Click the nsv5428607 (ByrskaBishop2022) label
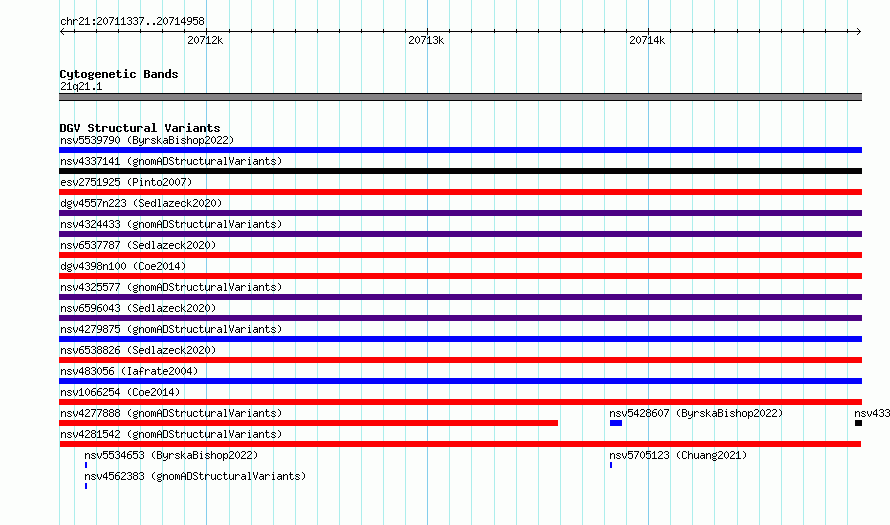Screen dimensions: 890x525 tap(696, 413)
